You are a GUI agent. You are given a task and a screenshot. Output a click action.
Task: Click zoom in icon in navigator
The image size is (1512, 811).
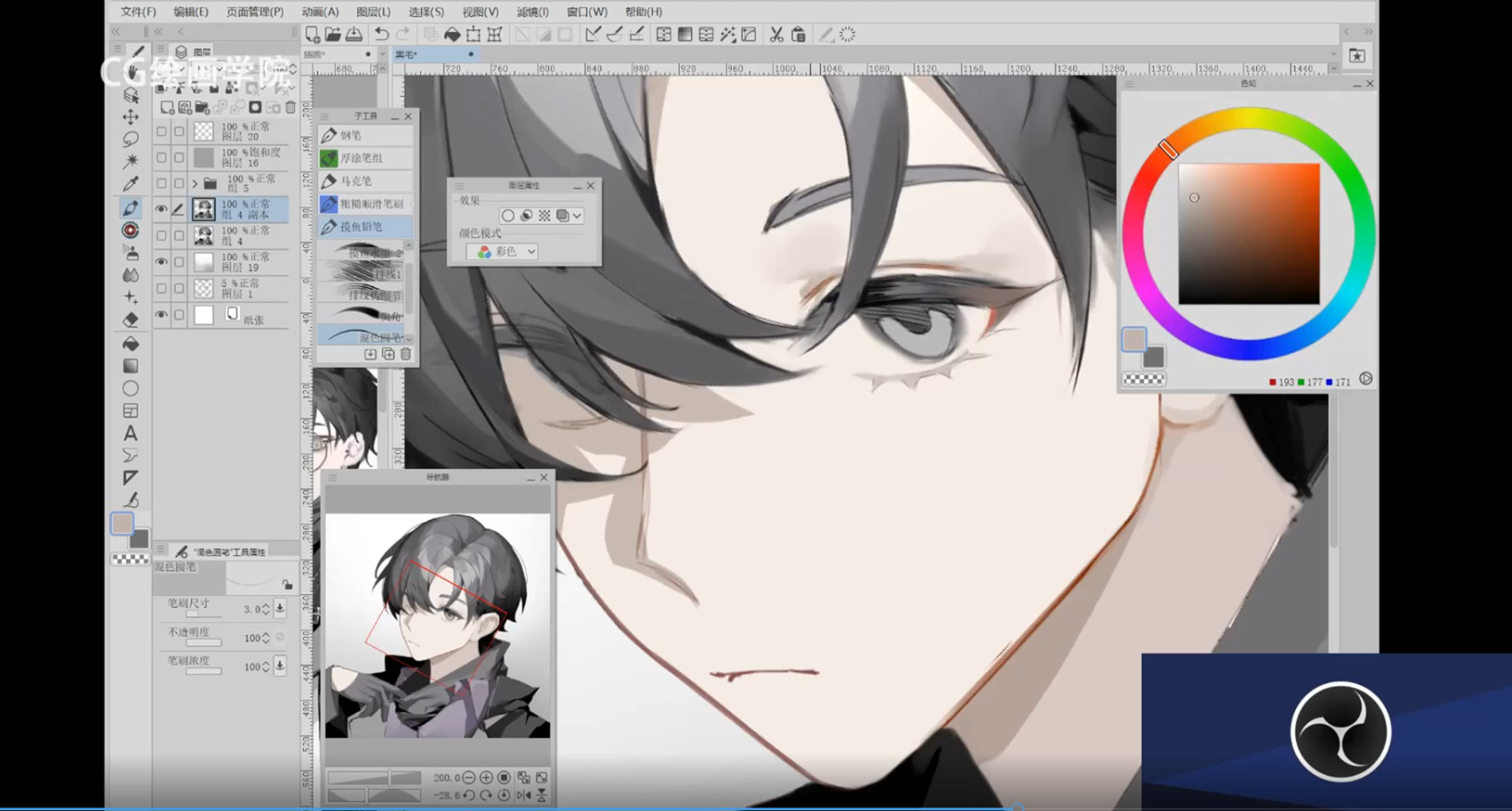tap(486, 777)
